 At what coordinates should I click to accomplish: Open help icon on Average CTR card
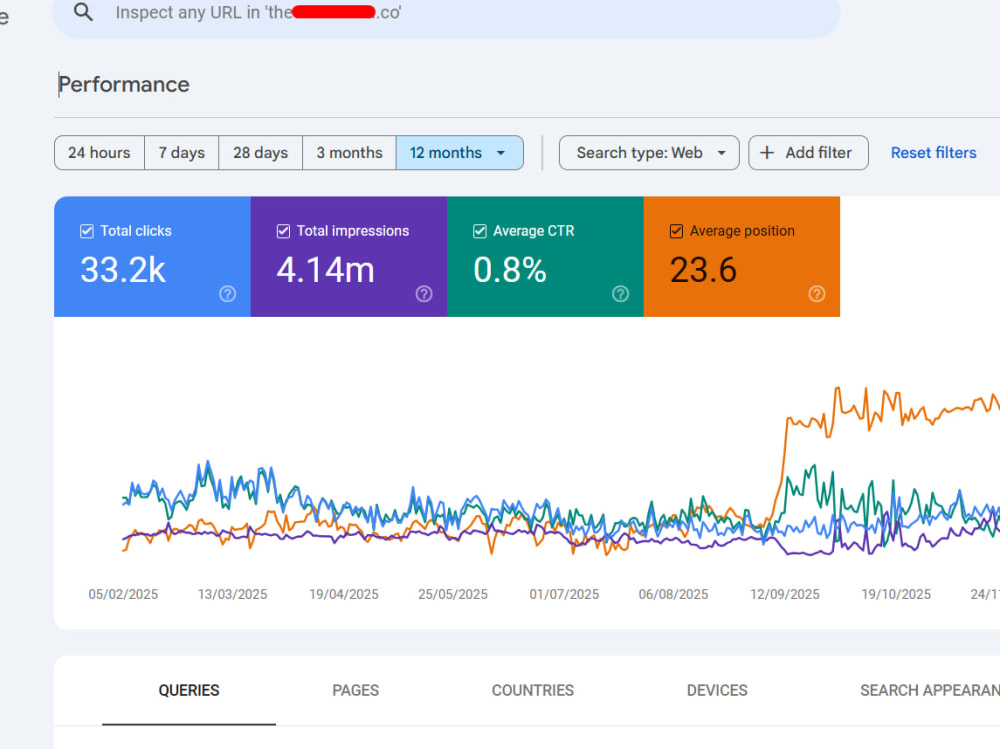621,293
